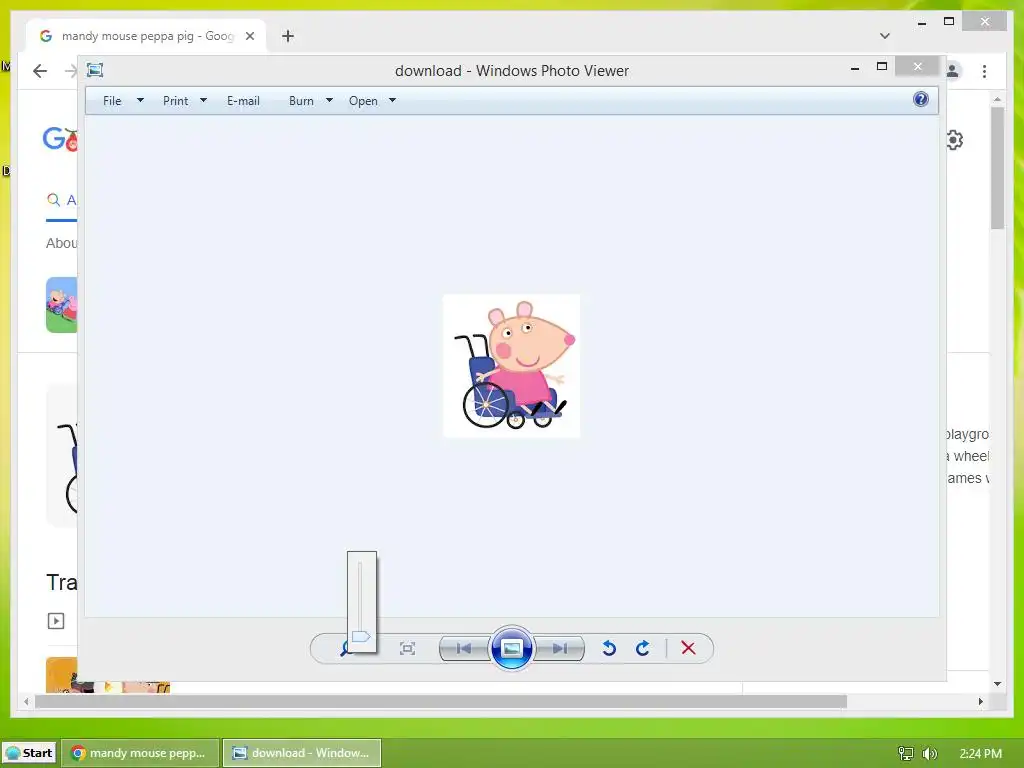Open Photo Viewer help icon
Screen dimensions: 1024x768
pos(921,99)
